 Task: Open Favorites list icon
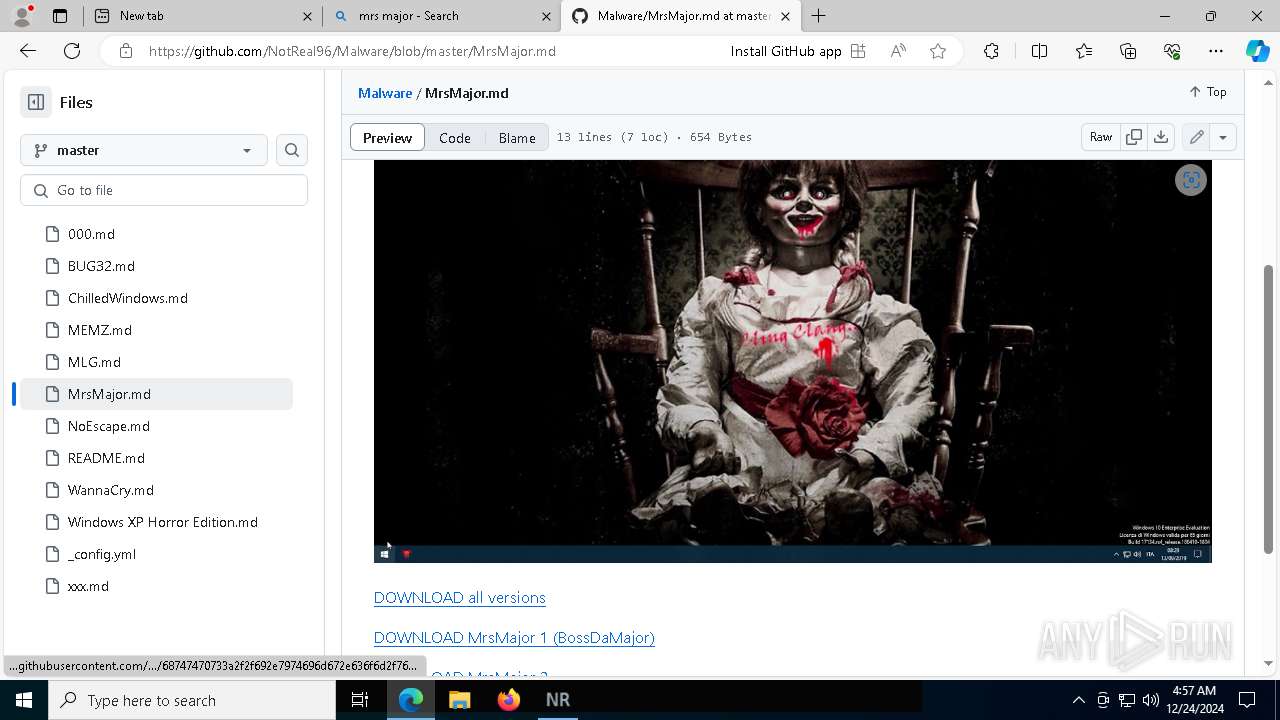point(1084,51)
